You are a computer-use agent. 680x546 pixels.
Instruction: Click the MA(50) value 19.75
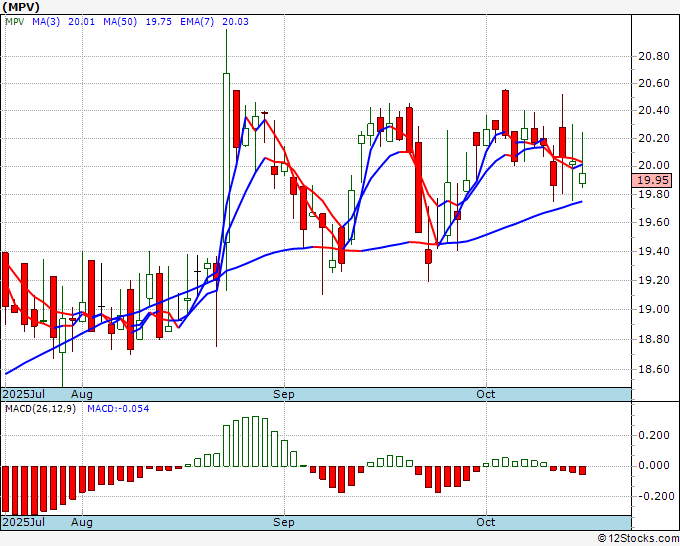tap(158, 22)
